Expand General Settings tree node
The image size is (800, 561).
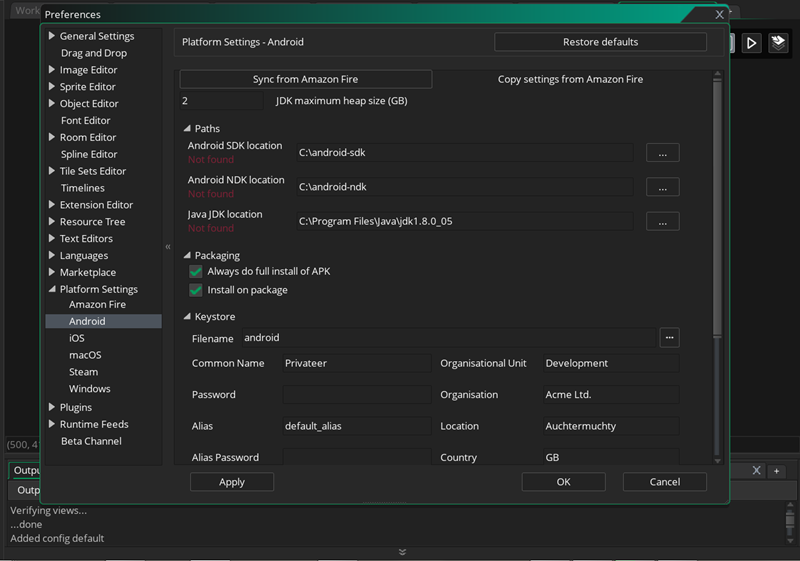52,36
